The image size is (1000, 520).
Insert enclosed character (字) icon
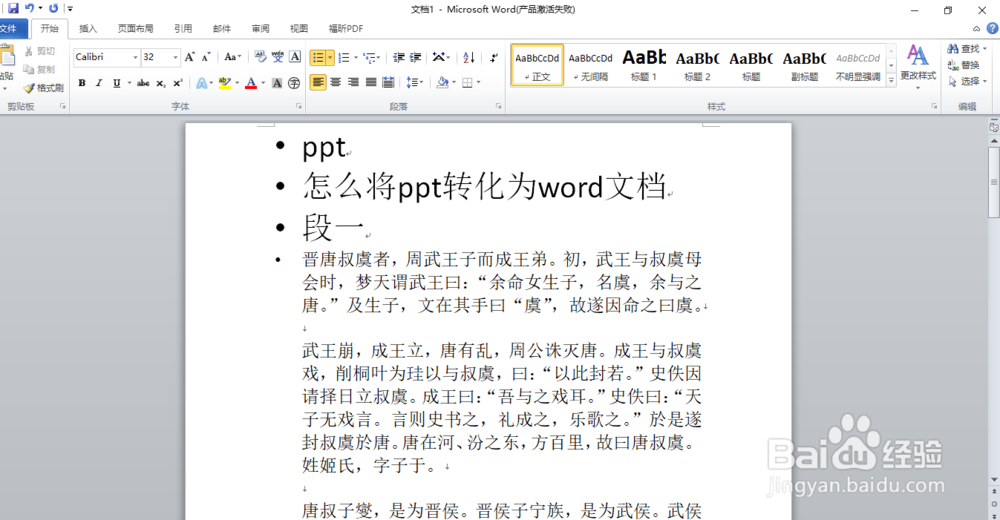pos(294,83)
